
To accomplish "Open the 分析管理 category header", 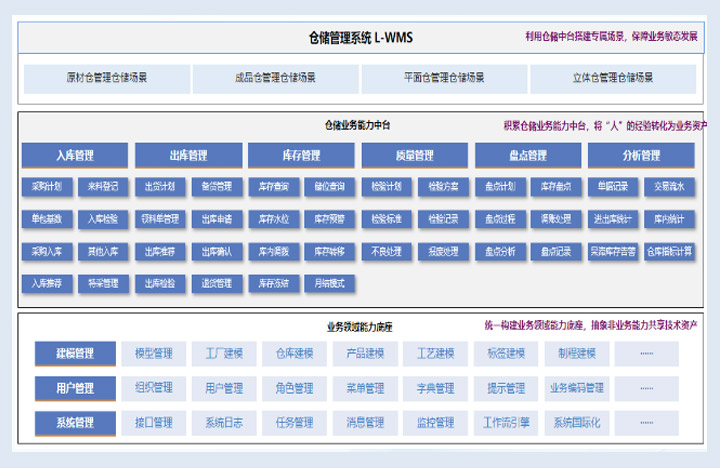I will coord(640,155).
